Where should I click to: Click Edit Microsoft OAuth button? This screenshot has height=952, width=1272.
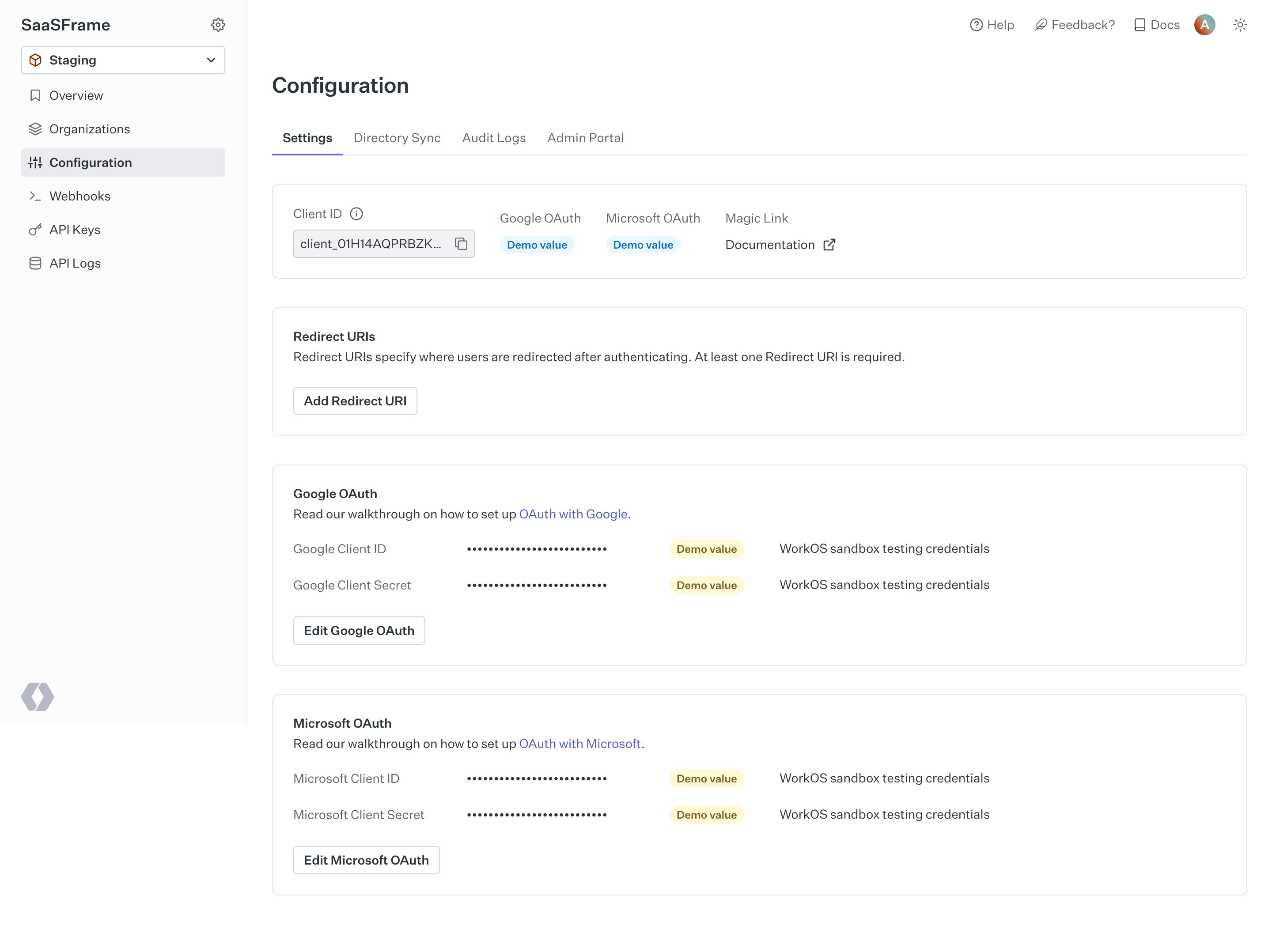366,859
